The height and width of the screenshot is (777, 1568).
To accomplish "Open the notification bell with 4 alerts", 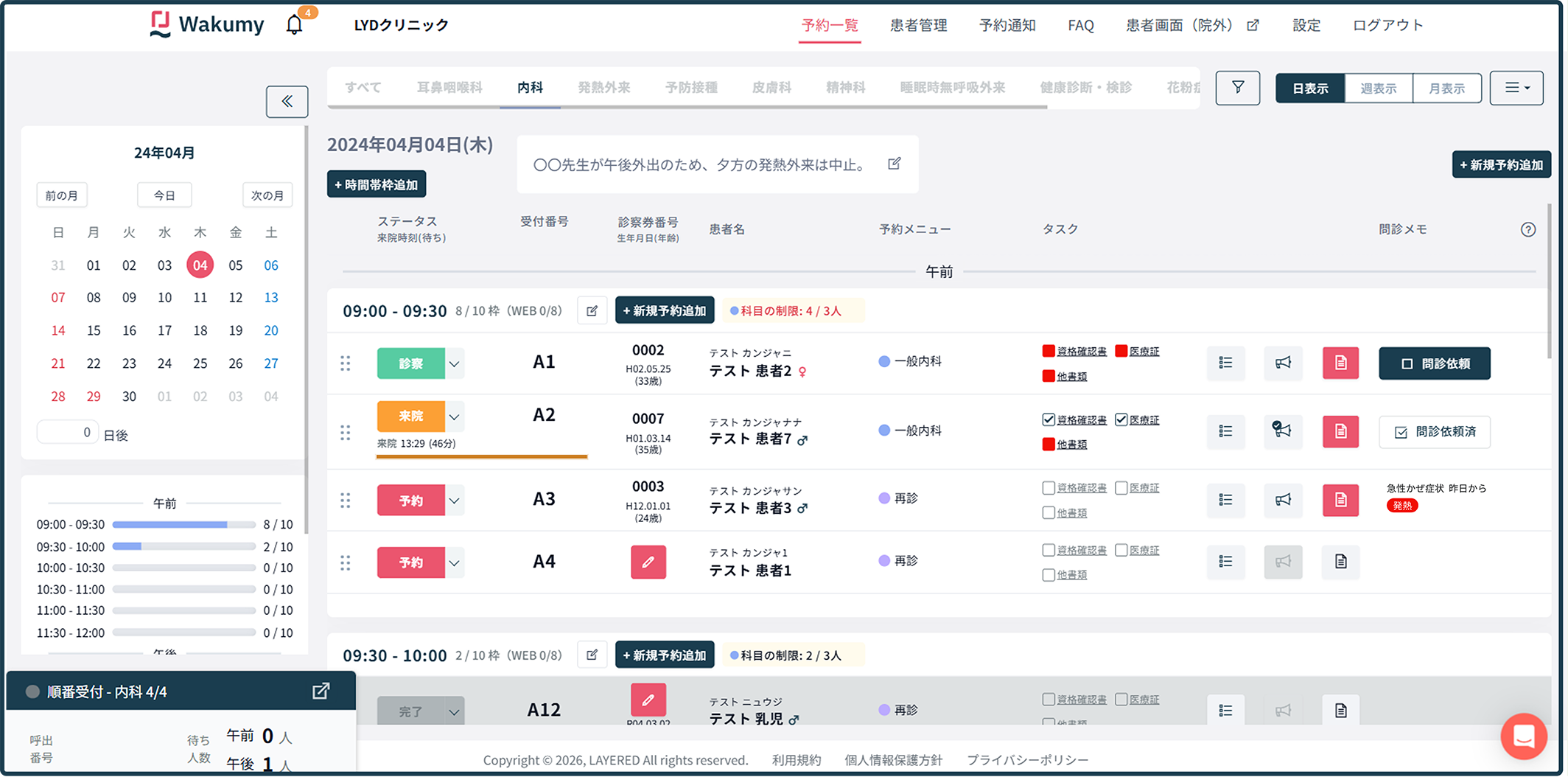I will click(294, 24).
